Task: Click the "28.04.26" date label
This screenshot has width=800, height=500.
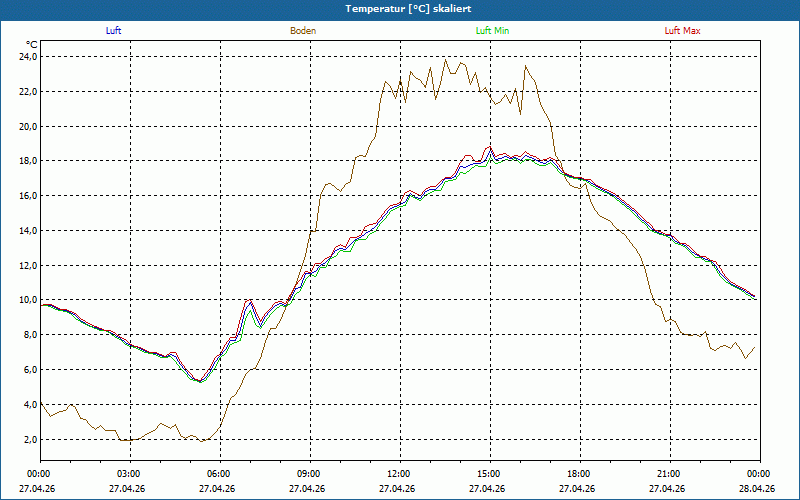Action: [757, 488]
